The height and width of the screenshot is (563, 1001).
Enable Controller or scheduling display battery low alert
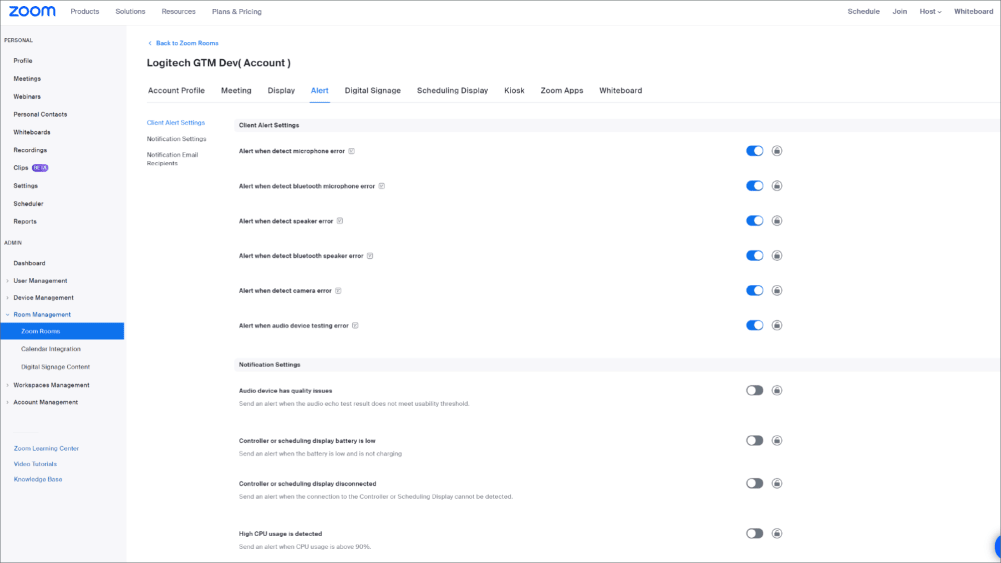[x=754, y=441]
